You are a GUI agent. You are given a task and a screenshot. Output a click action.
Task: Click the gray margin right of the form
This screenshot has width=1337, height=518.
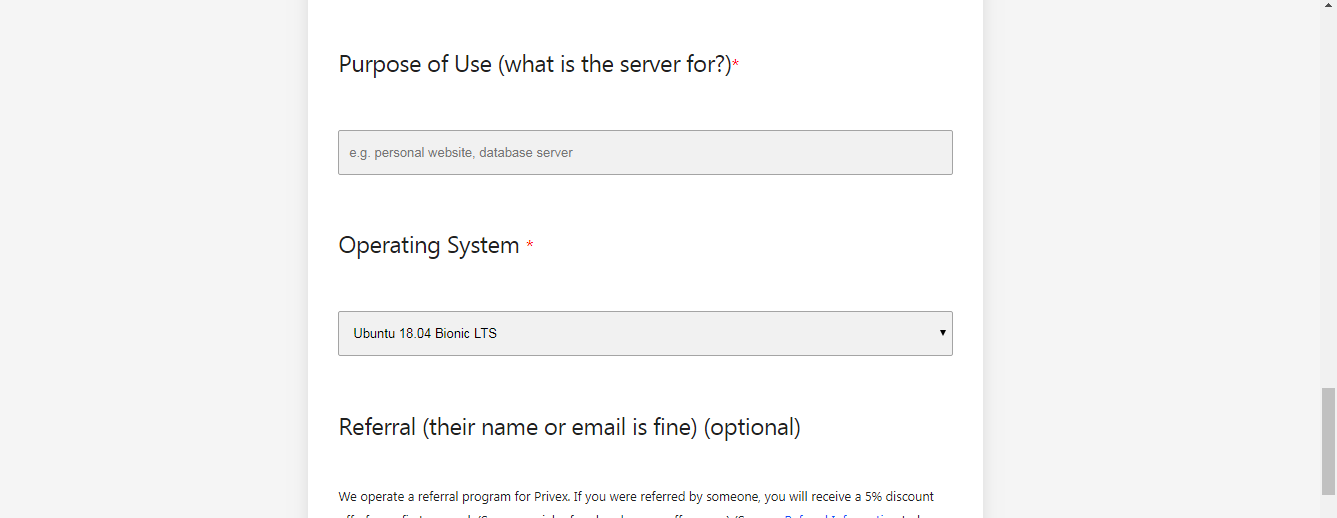click(x=1150, y=259)
